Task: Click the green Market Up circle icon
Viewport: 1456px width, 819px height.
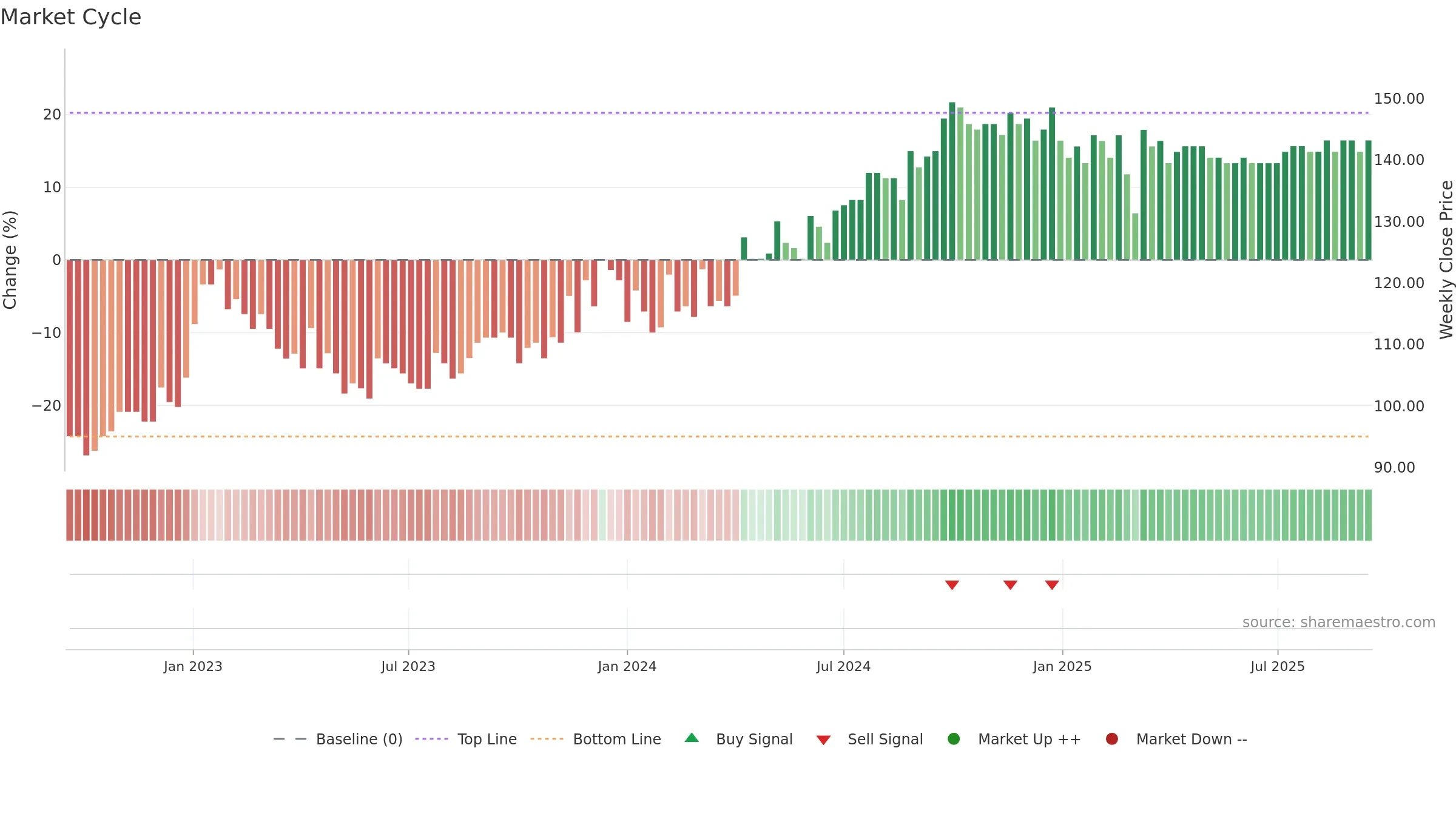Action: point(954,739)
